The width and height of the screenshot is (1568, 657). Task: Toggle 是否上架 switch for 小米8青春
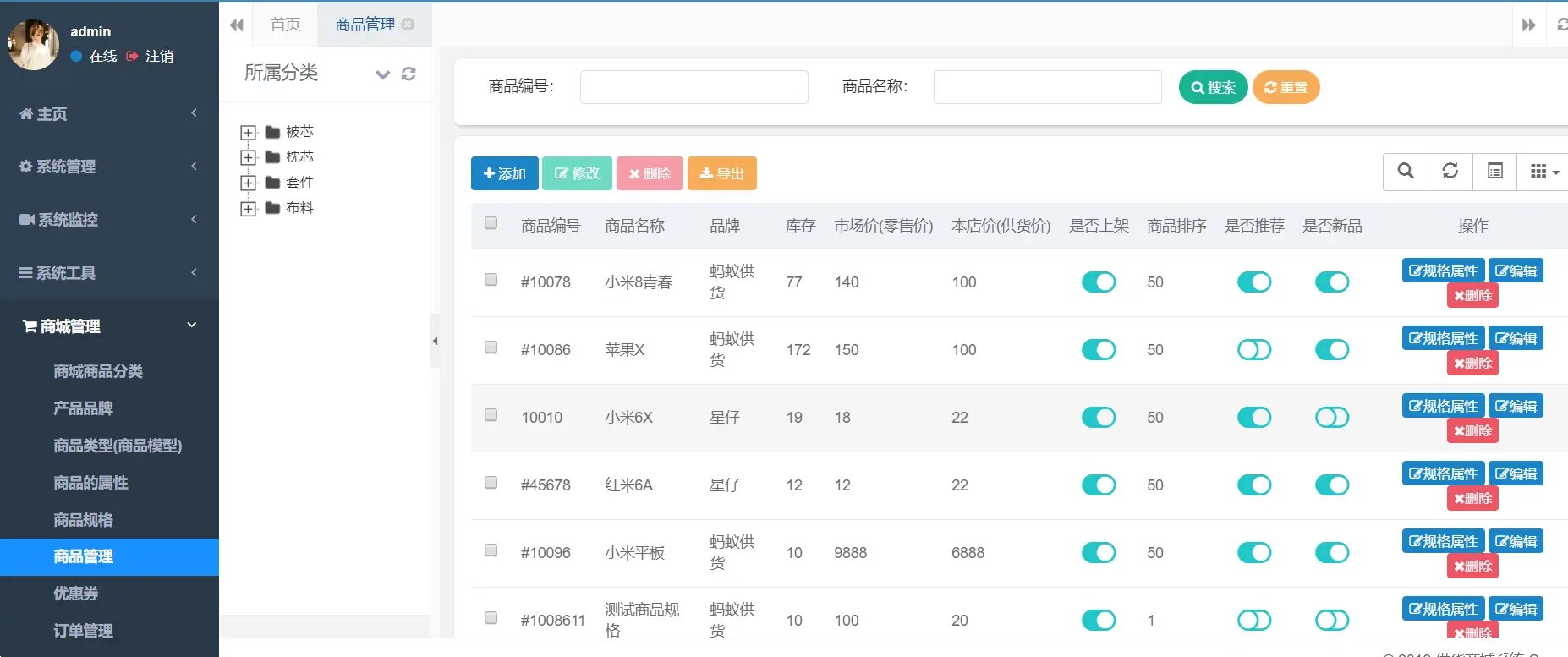click(1099, 282)
